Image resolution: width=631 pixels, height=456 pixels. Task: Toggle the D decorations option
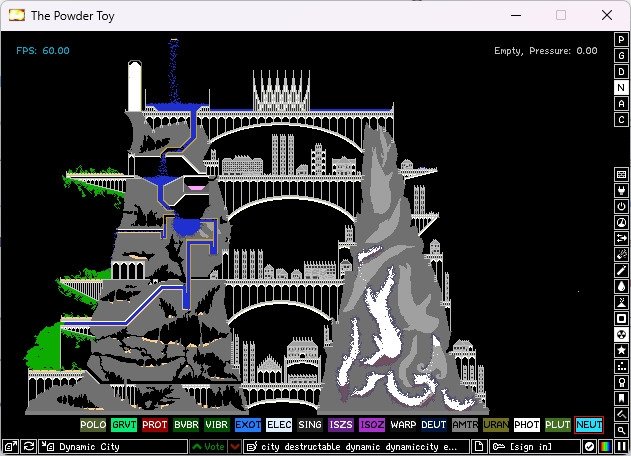[x=621, y=72]
